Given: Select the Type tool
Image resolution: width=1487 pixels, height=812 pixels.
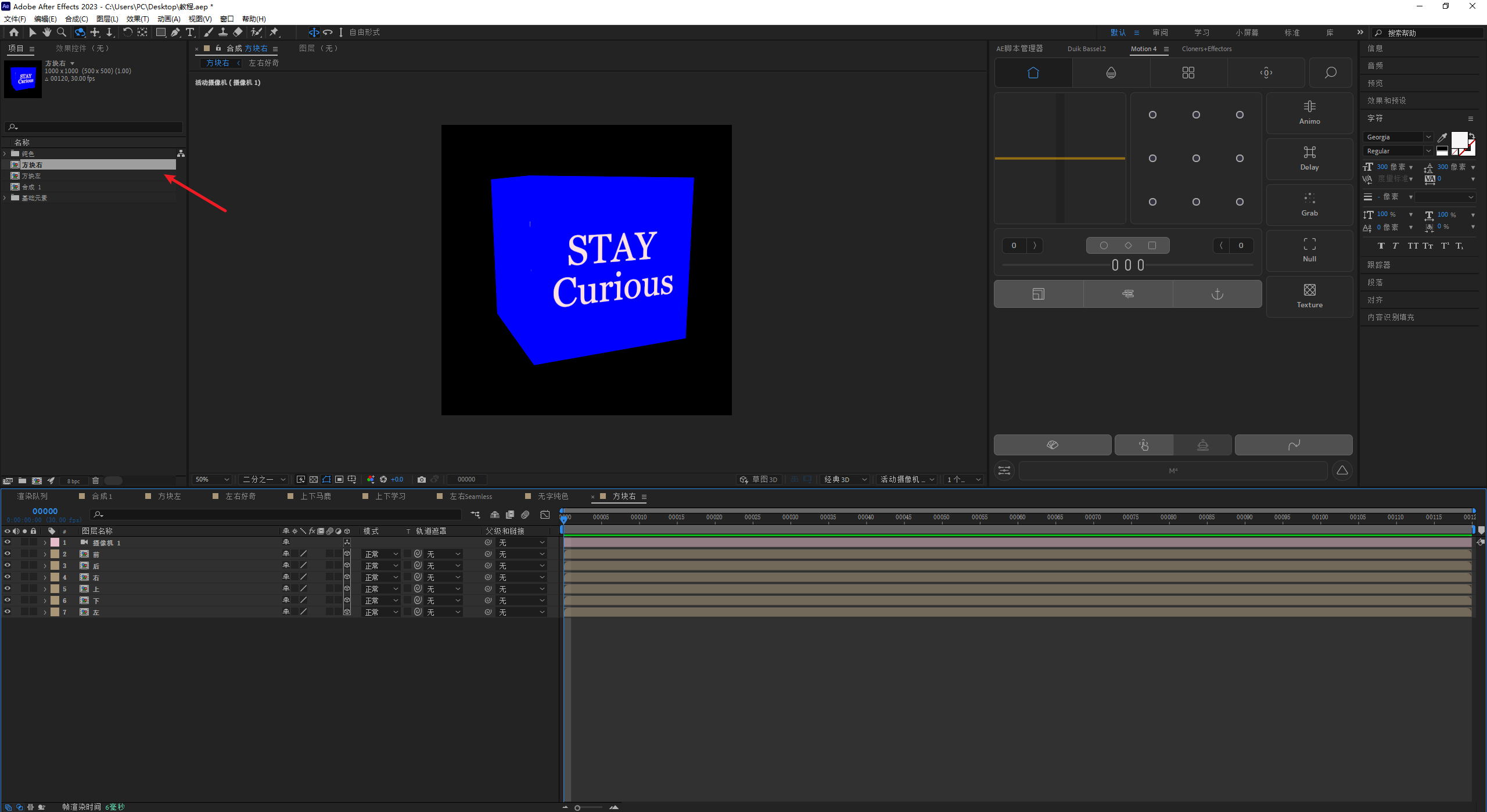Looking at the screenshot, I should [190, 33].
